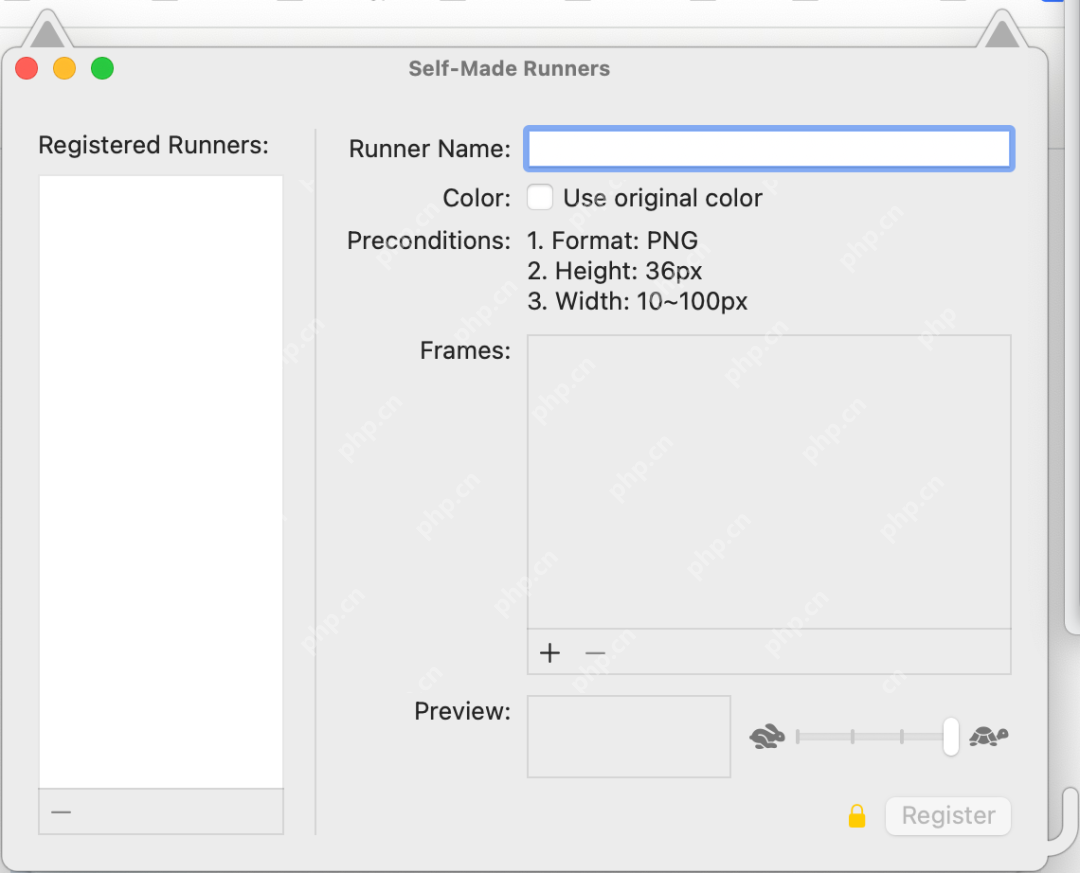Focus the Runner Name text field
Screen dimensions: 1080x873
(769, 149)
